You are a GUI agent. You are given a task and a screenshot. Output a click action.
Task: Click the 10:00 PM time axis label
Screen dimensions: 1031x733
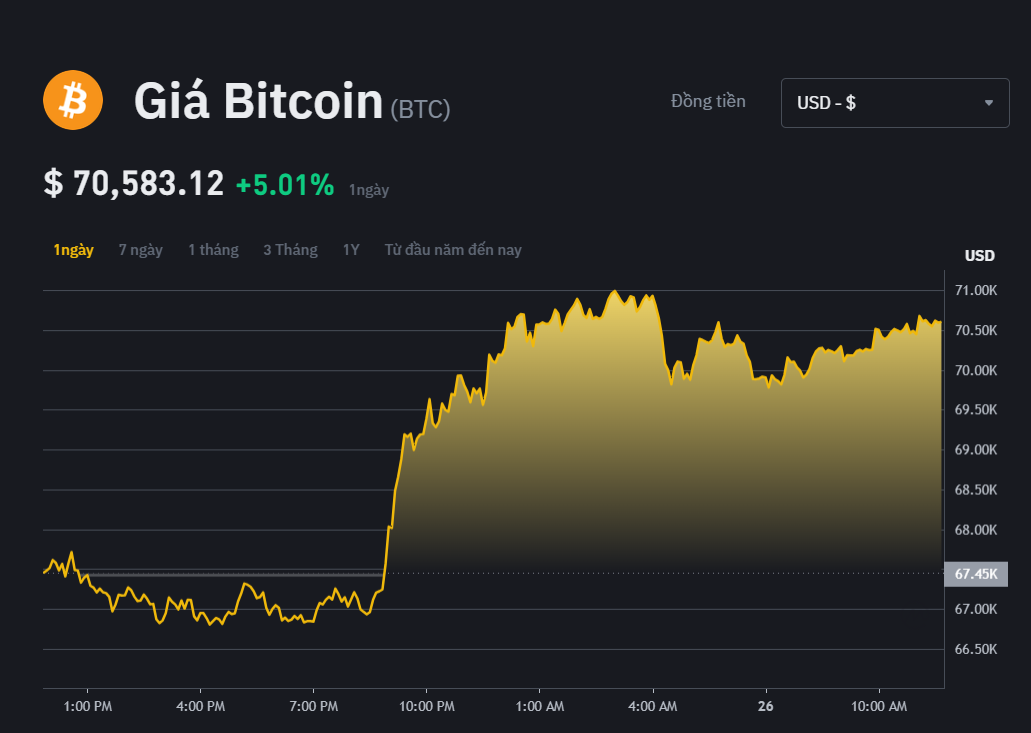pos(426,705)
